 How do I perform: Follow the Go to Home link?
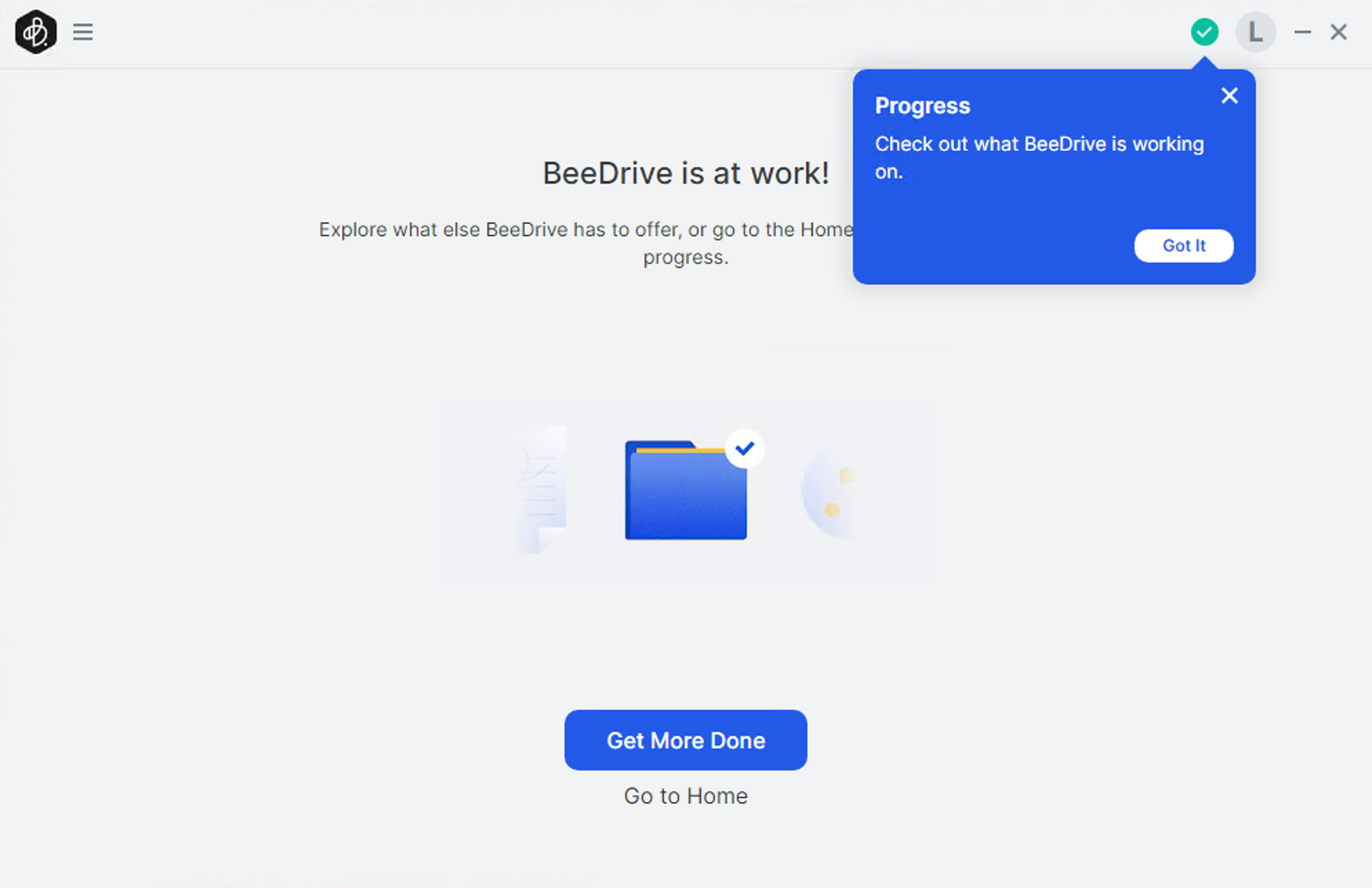685,796
